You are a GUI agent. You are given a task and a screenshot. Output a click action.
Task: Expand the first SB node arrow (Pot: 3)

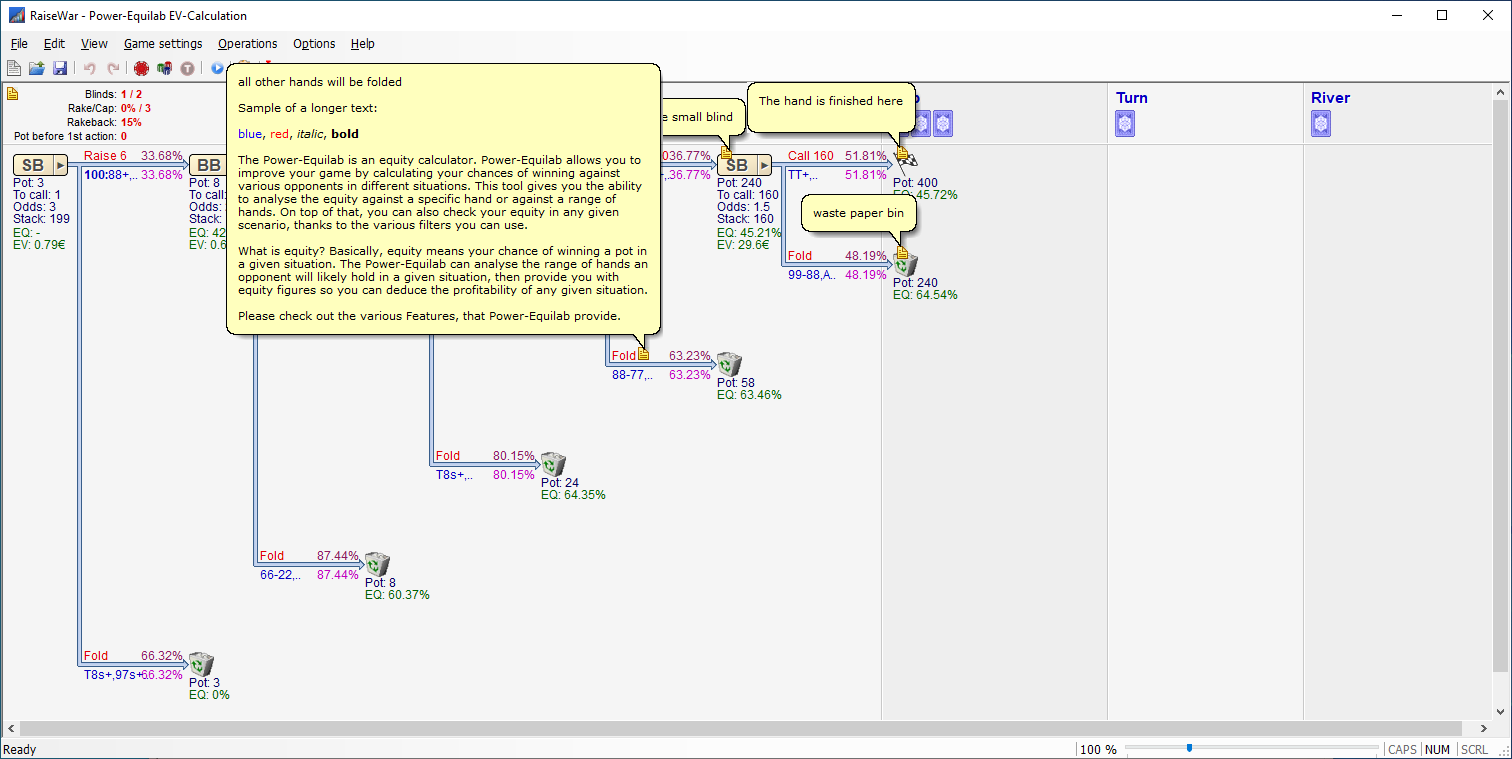pos(60,165)
